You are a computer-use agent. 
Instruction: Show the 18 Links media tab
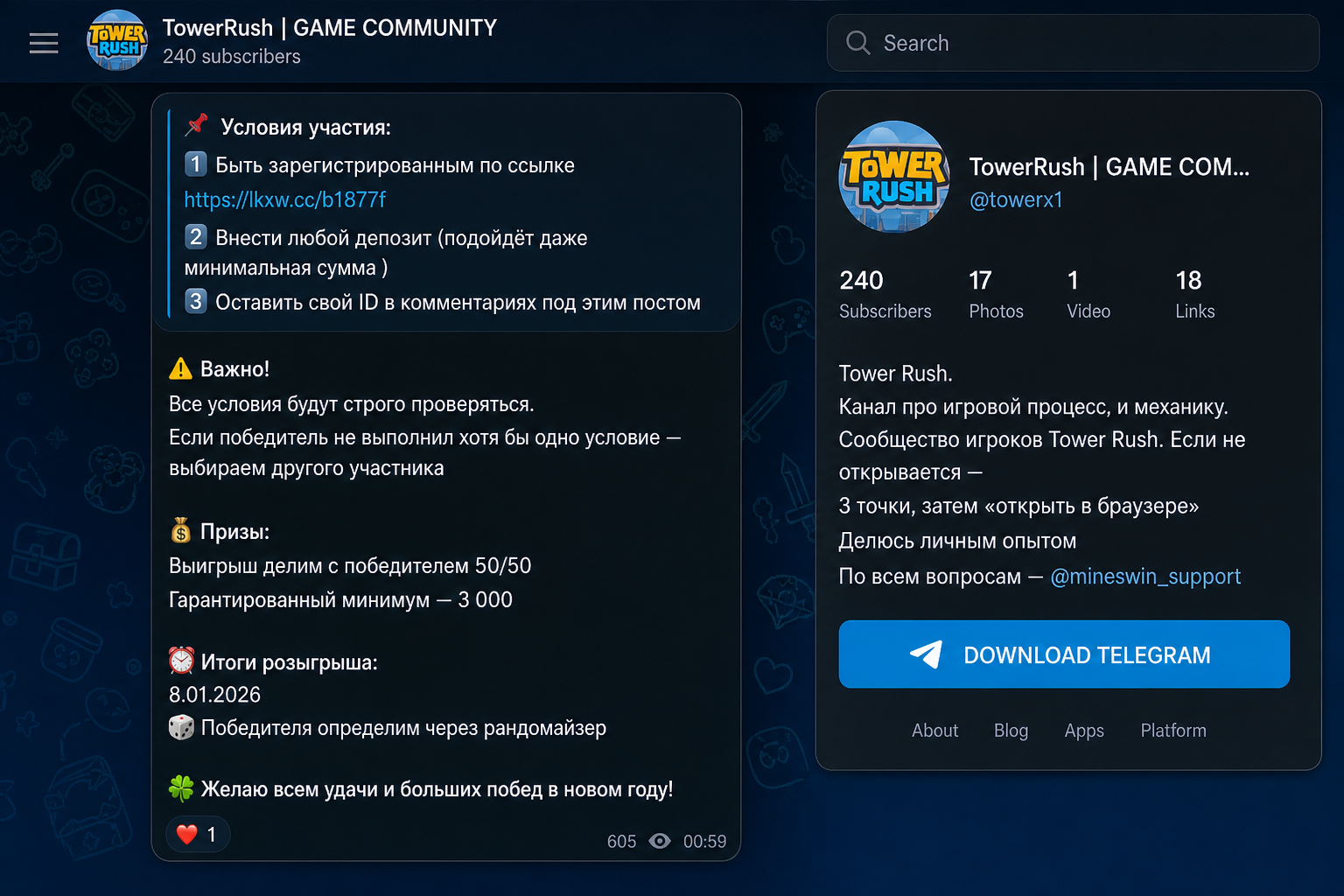[1195, 294]
